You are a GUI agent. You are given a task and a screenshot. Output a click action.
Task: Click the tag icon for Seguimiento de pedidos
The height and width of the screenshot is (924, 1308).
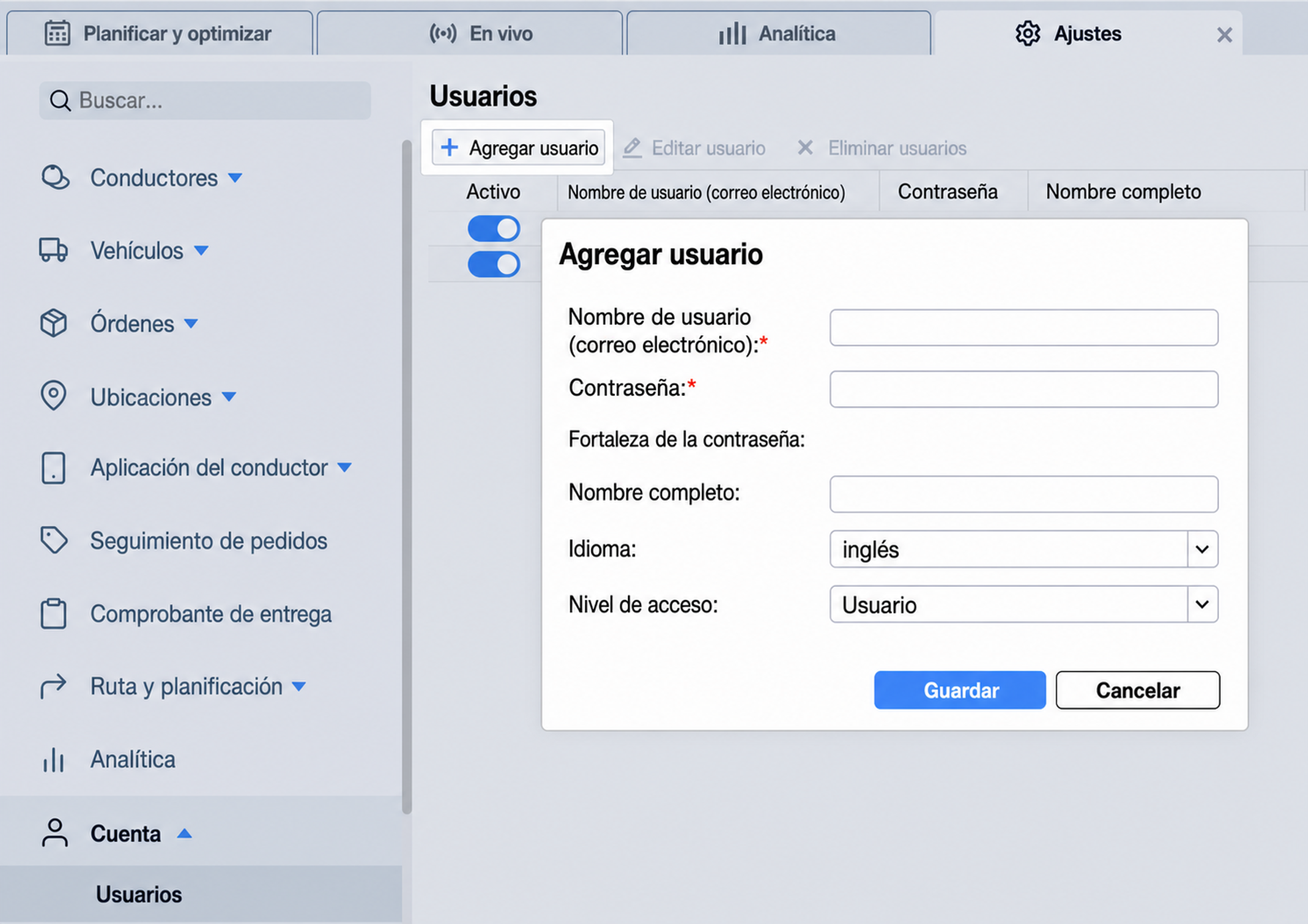pos(53,540)
